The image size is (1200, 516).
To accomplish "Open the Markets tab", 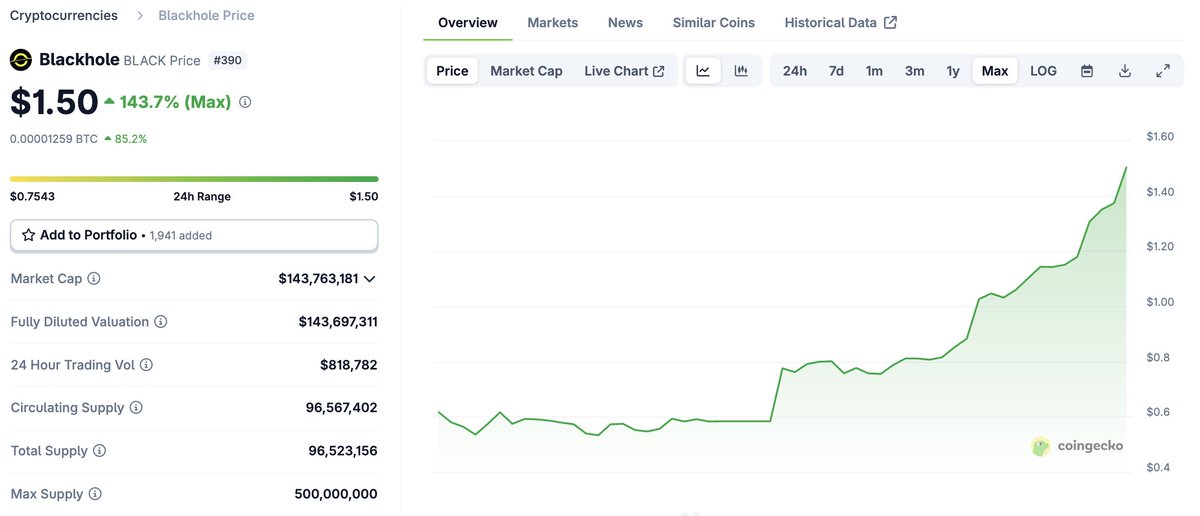I will [553, 22].
